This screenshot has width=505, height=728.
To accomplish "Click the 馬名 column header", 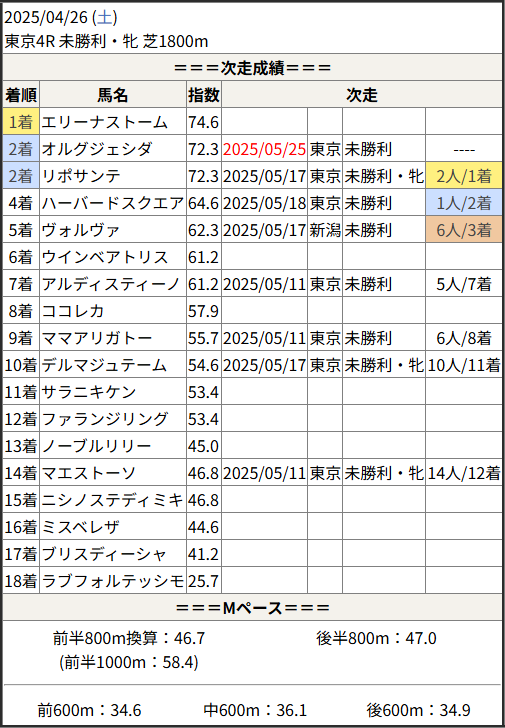I will point(113,95).
